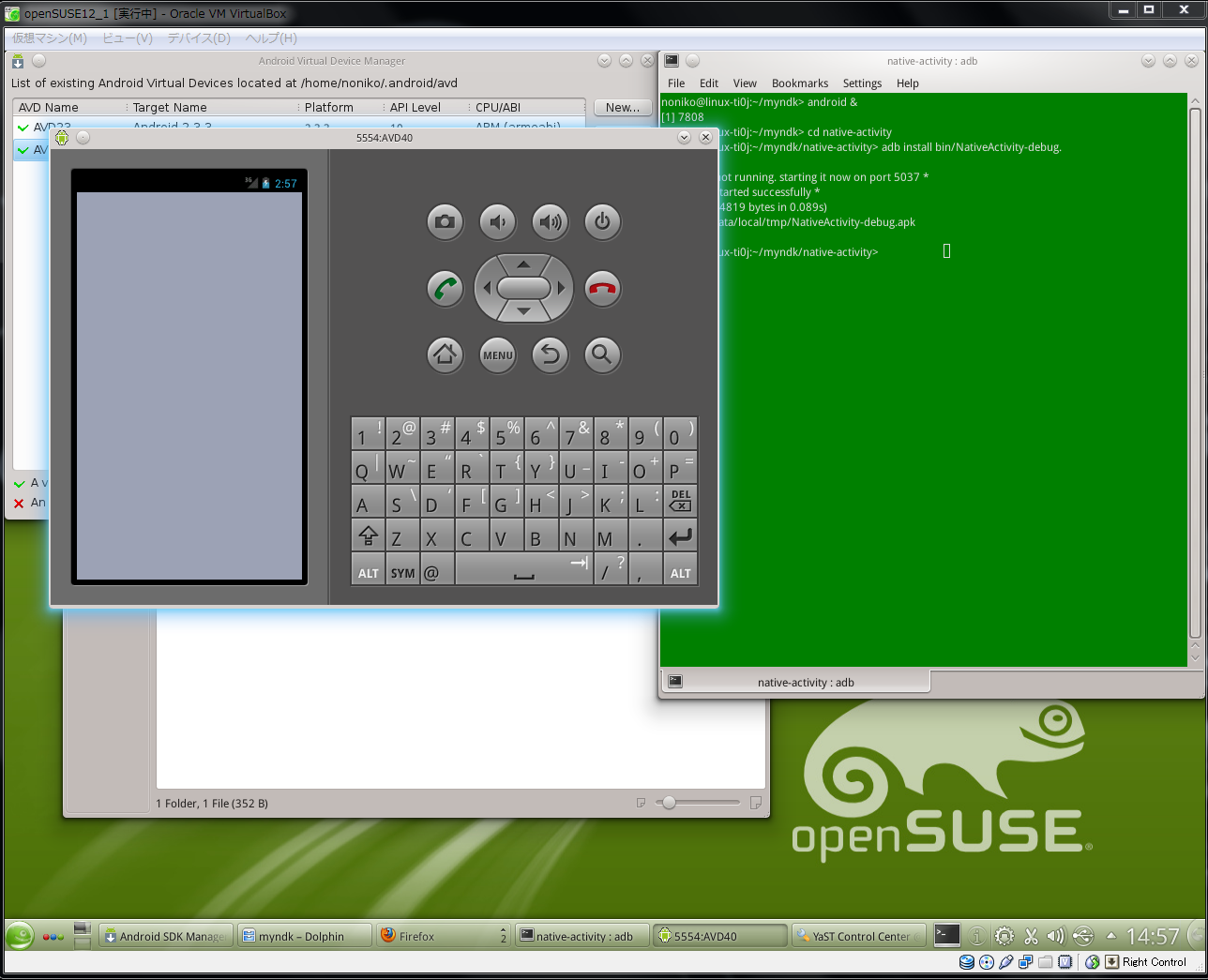Open the View menu in the terminal
Image resolution: width=1208 pixels, height=980 pixels.
pyautogui.click(x=745, y=83)
